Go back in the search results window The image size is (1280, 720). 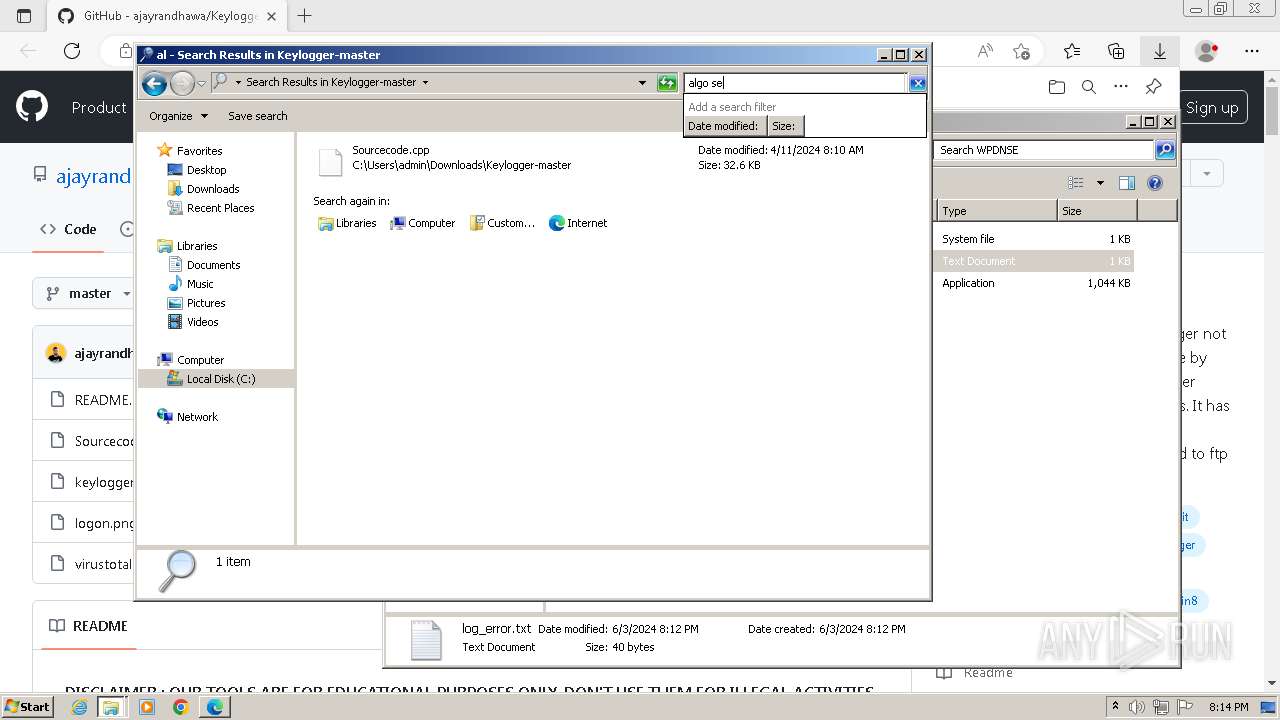click(x=154, y=83)
